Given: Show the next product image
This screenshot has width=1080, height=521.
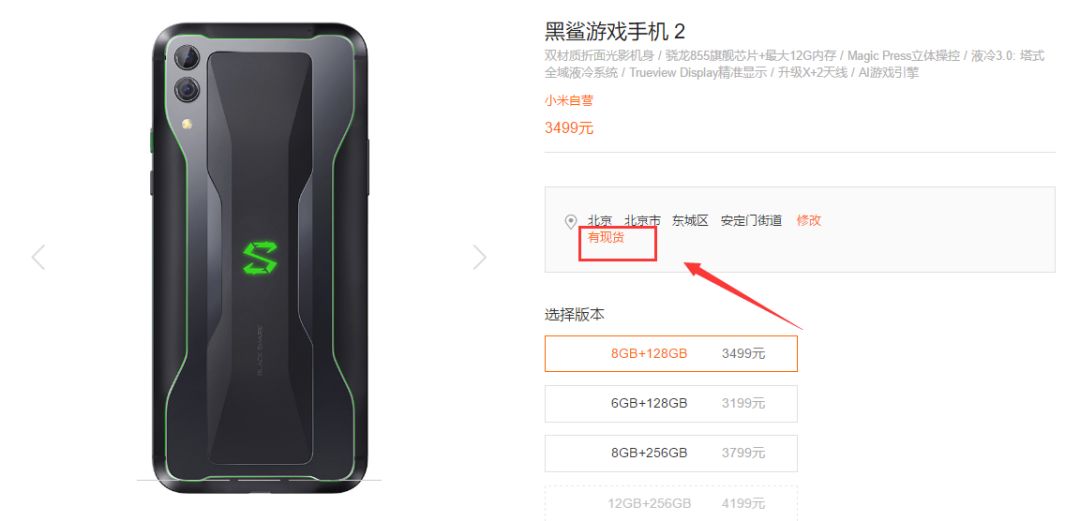Looking at the screenshot, I should pyautogui.click(x=479, y=257).
